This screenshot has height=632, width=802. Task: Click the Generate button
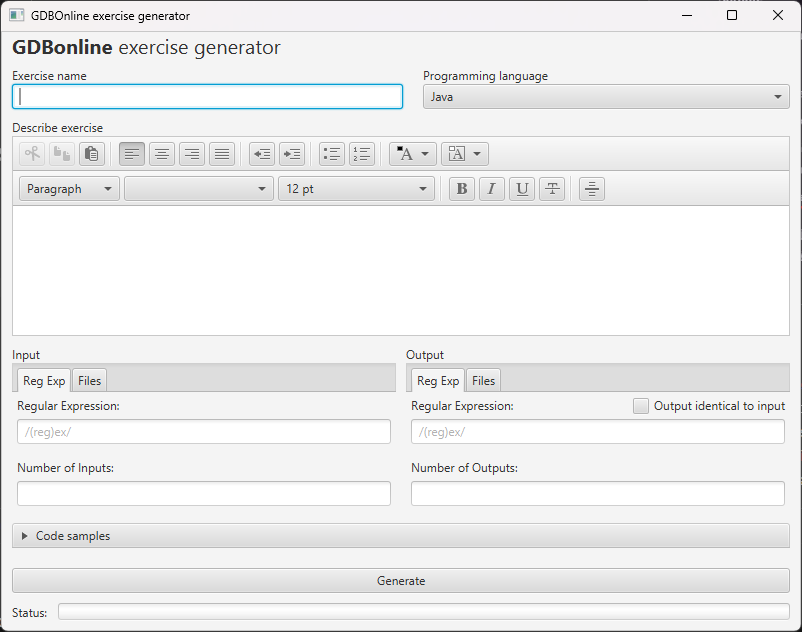401,580
